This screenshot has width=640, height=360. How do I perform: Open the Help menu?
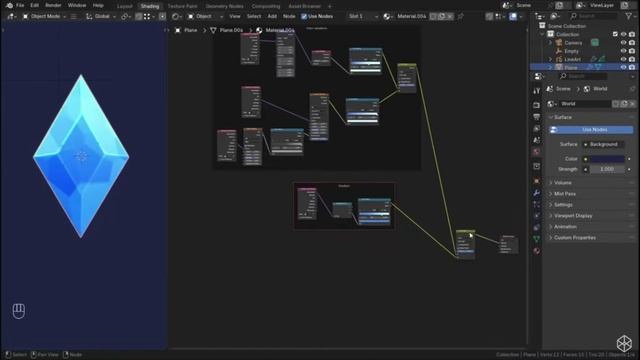[x=98, y=6]
